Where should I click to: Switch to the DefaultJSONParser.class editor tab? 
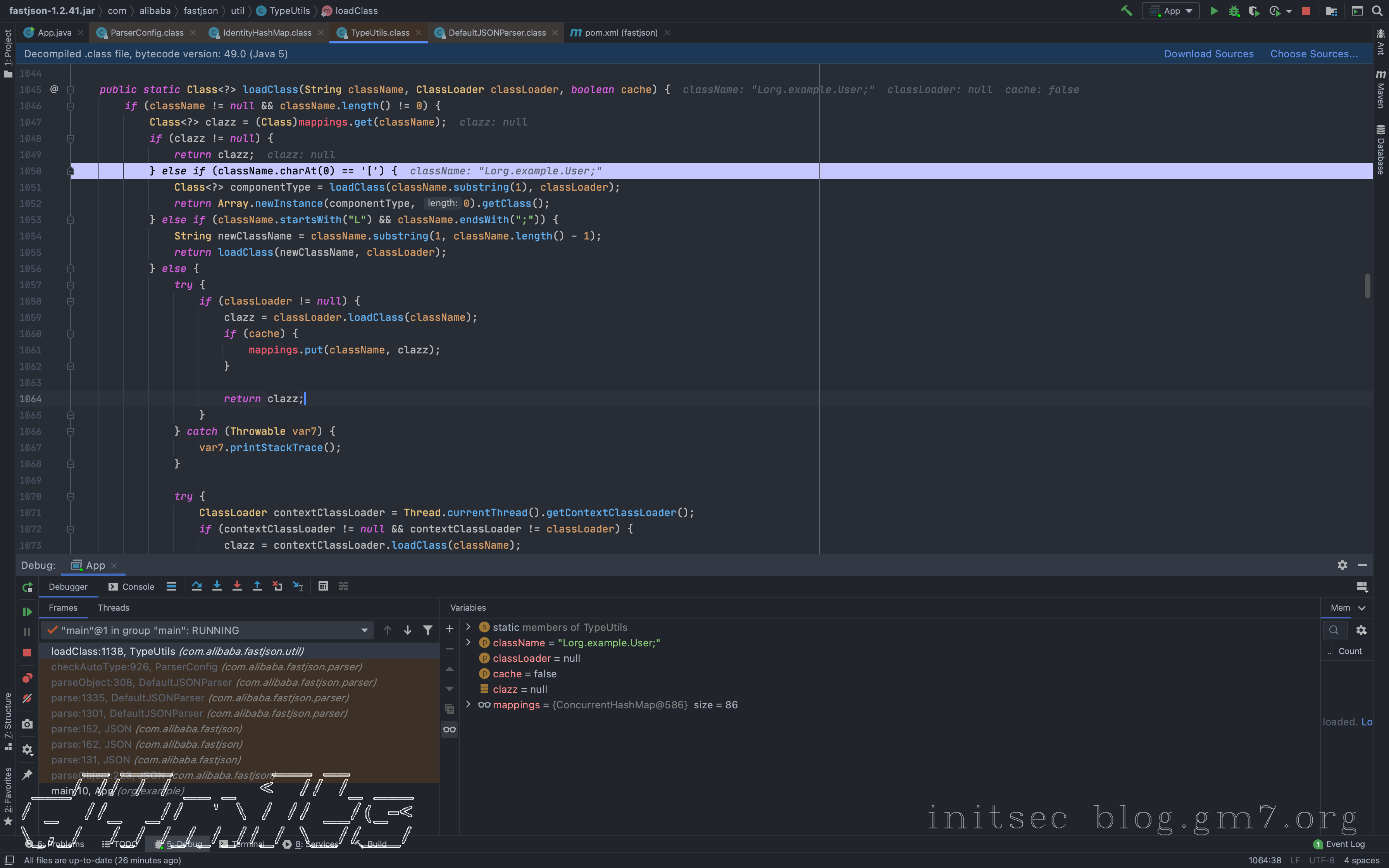496,33
